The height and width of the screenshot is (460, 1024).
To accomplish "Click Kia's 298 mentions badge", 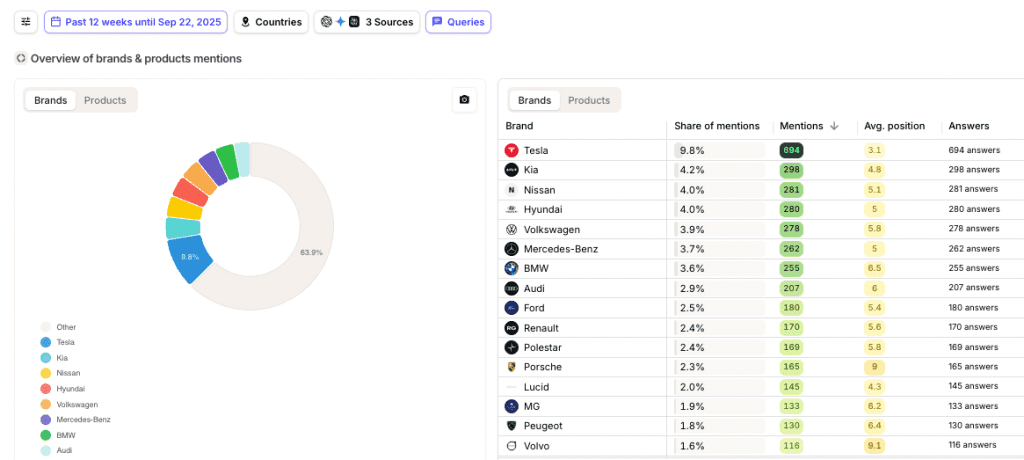I will (x=791, y=170).
